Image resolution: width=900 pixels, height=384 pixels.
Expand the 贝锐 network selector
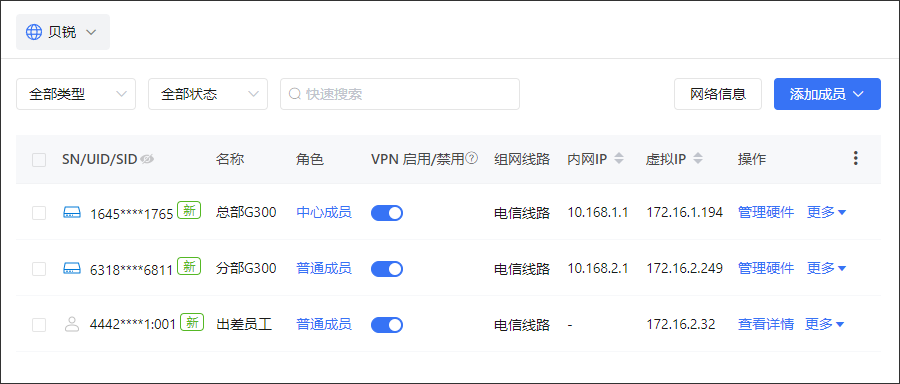pos(63,32)
